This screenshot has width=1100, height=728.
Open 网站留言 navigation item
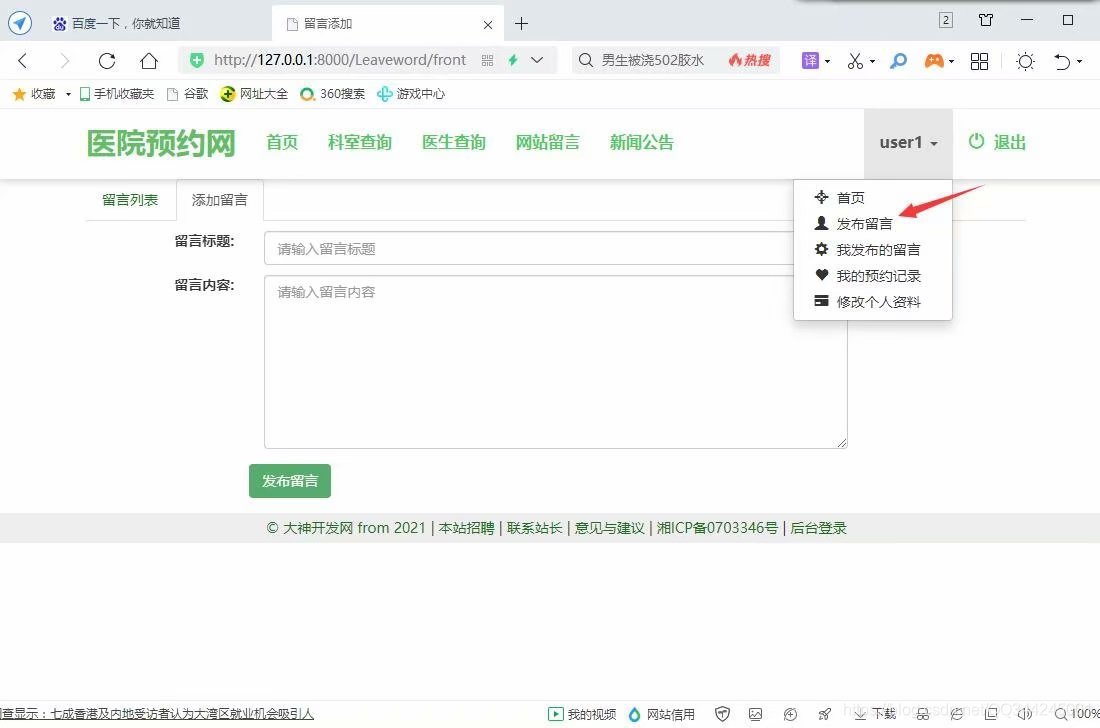[547, 142]
